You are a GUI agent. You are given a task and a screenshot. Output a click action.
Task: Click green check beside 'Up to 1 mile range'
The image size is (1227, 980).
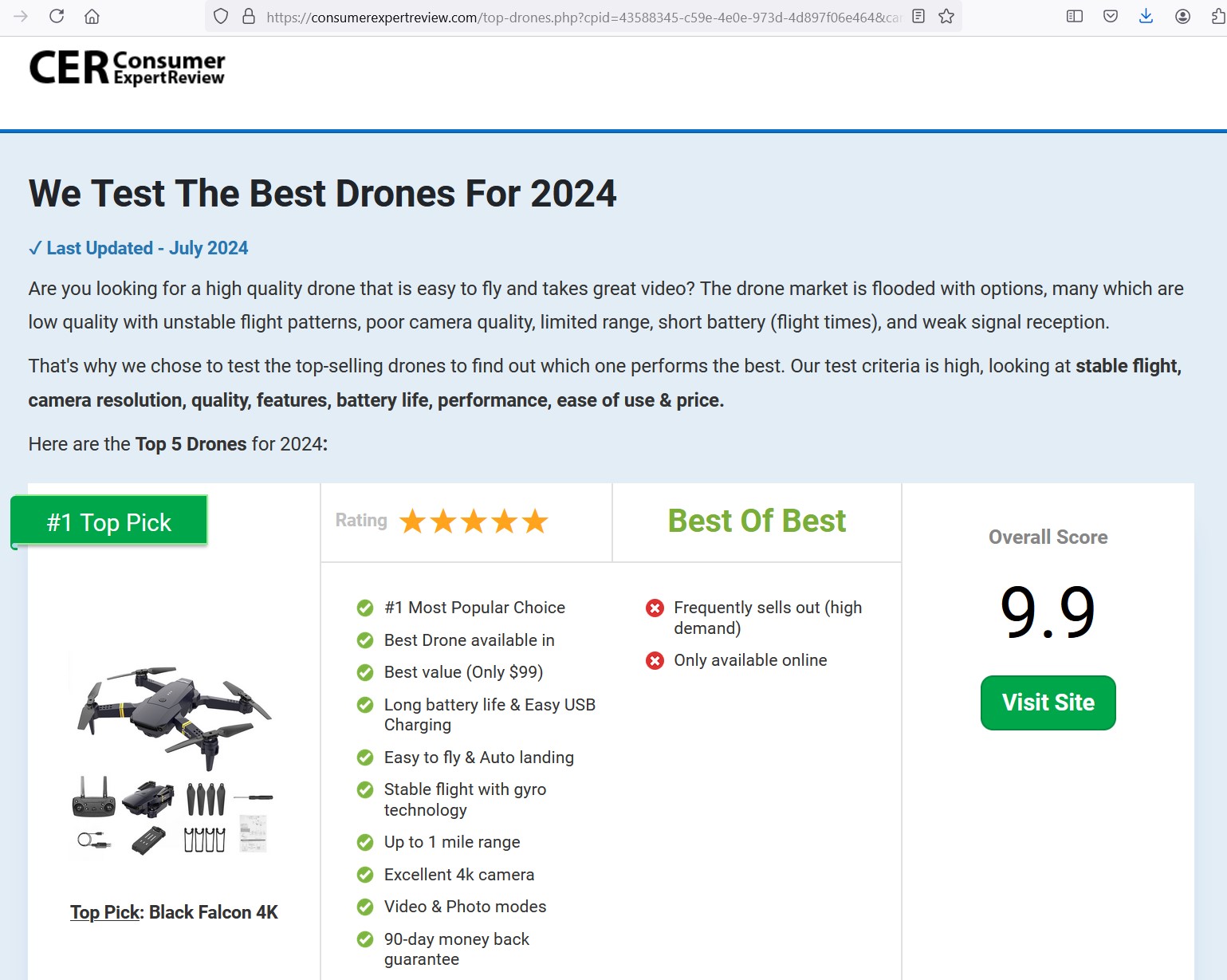pos(365,842)
